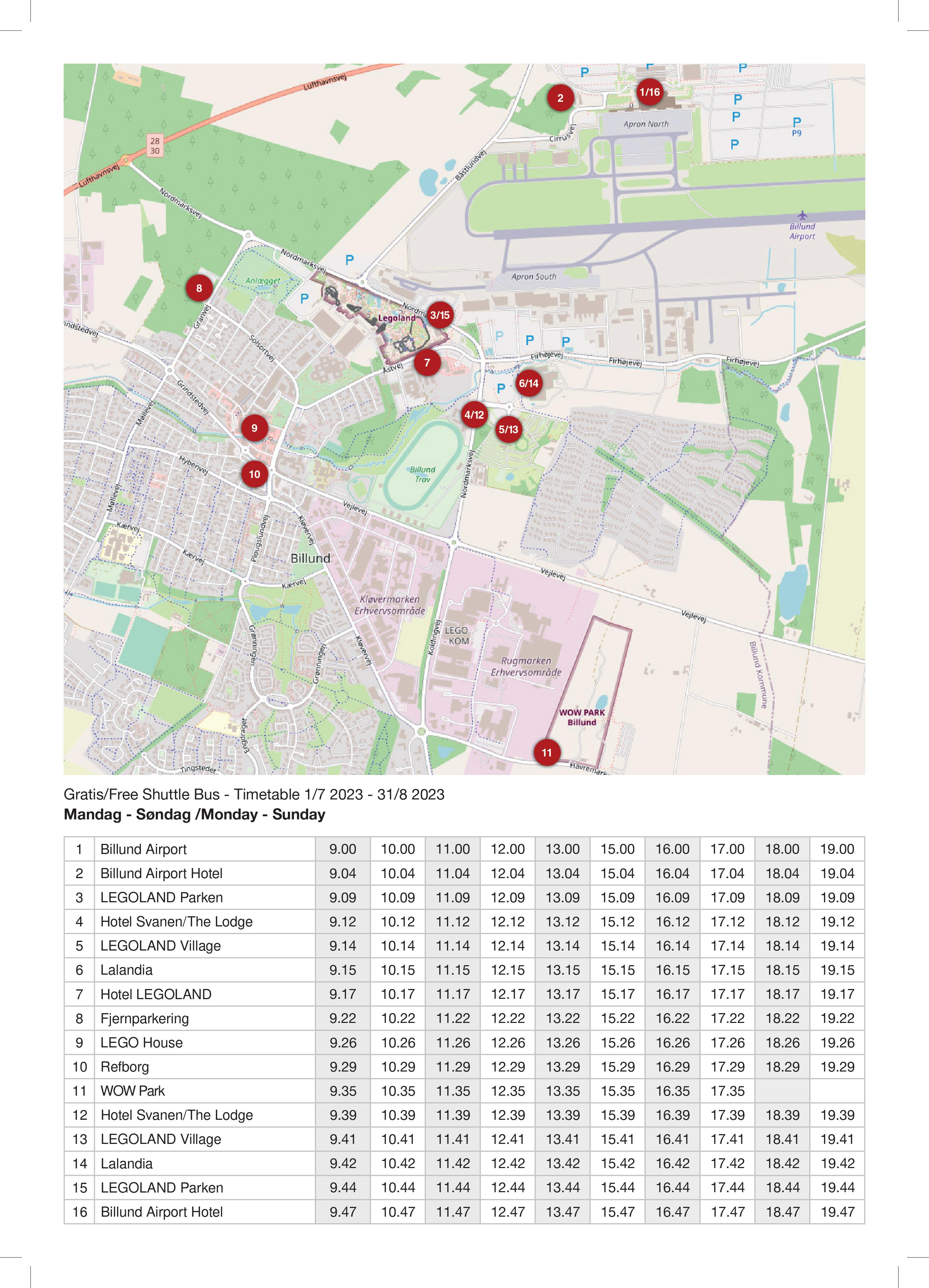Click the Apron South map label
929x1288 pixels.
pos(534,277)
